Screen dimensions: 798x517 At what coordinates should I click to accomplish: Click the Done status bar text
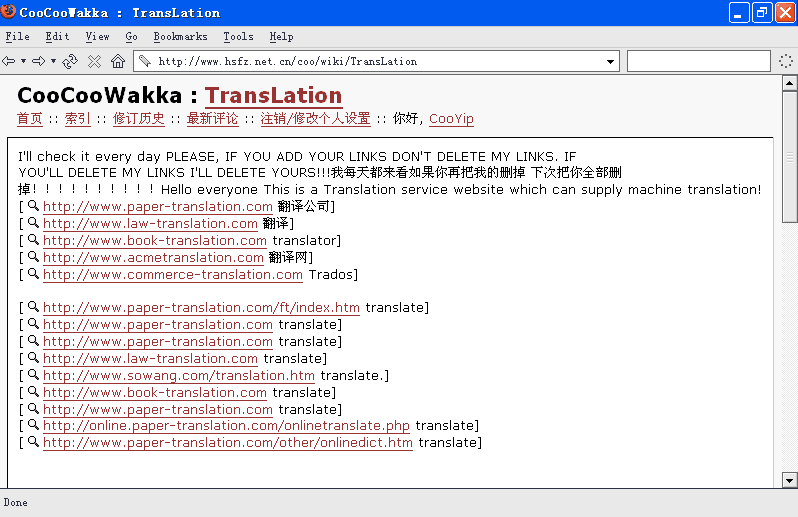15,503
